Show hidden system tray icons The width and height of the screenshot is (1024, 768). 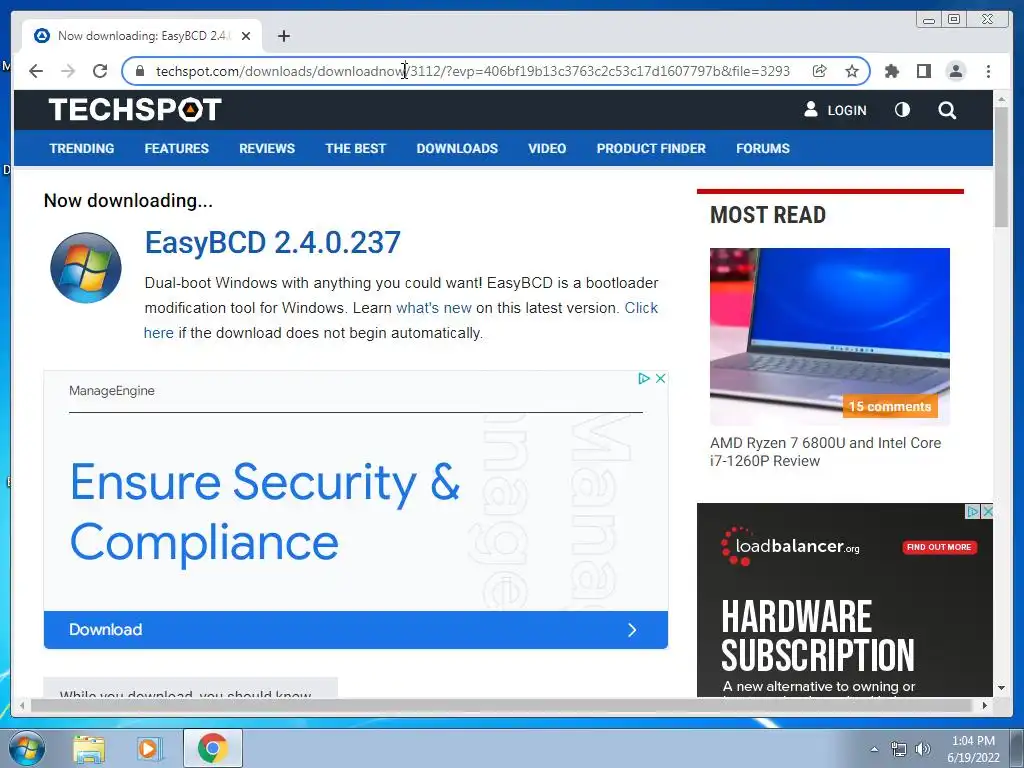click(x=874, y=749)
